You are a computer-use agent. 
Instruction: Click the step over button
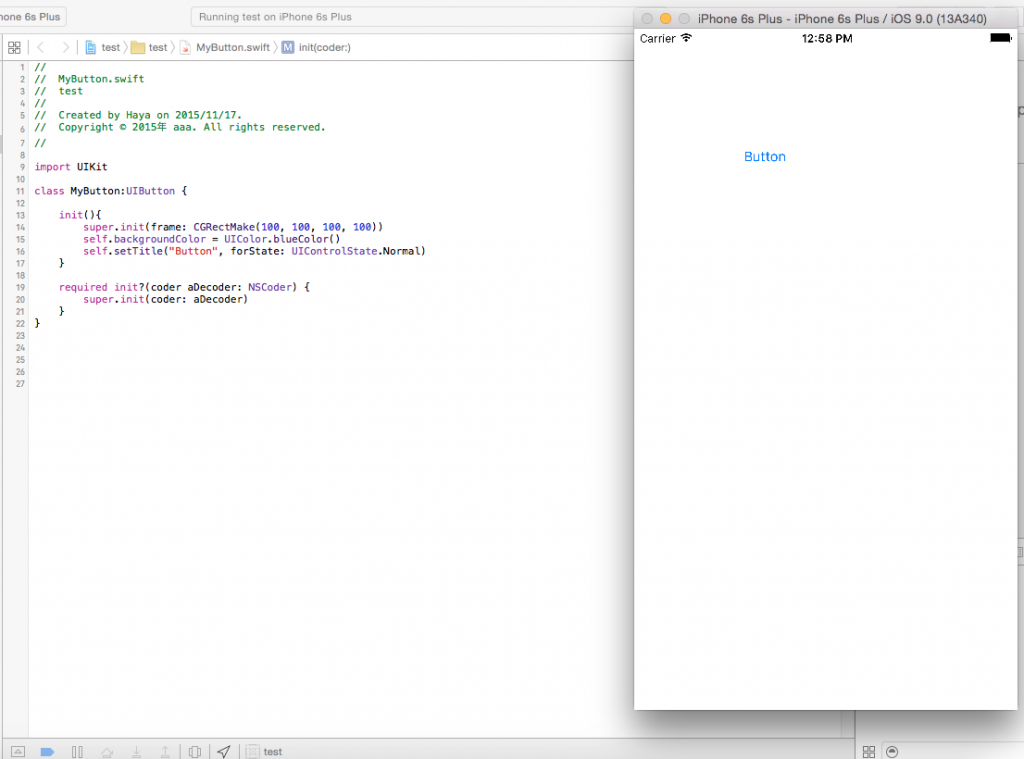point(107,752)
